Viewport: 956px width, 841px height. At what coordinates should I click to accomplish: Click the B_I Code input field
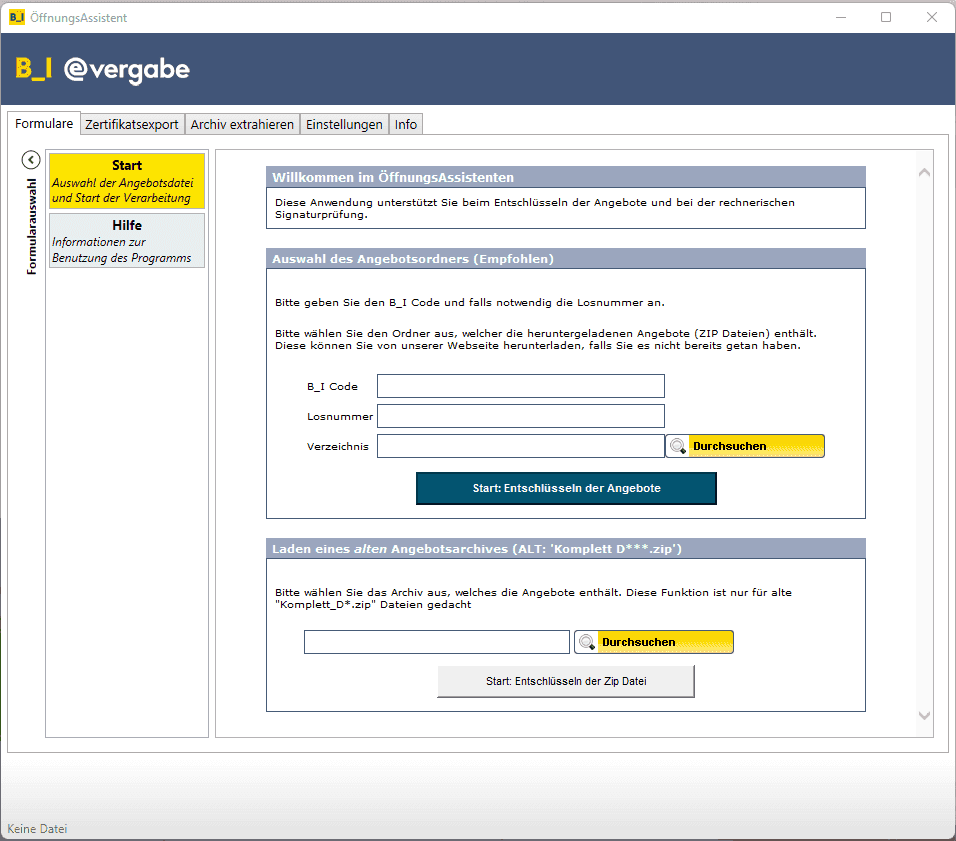click(520, 385)
